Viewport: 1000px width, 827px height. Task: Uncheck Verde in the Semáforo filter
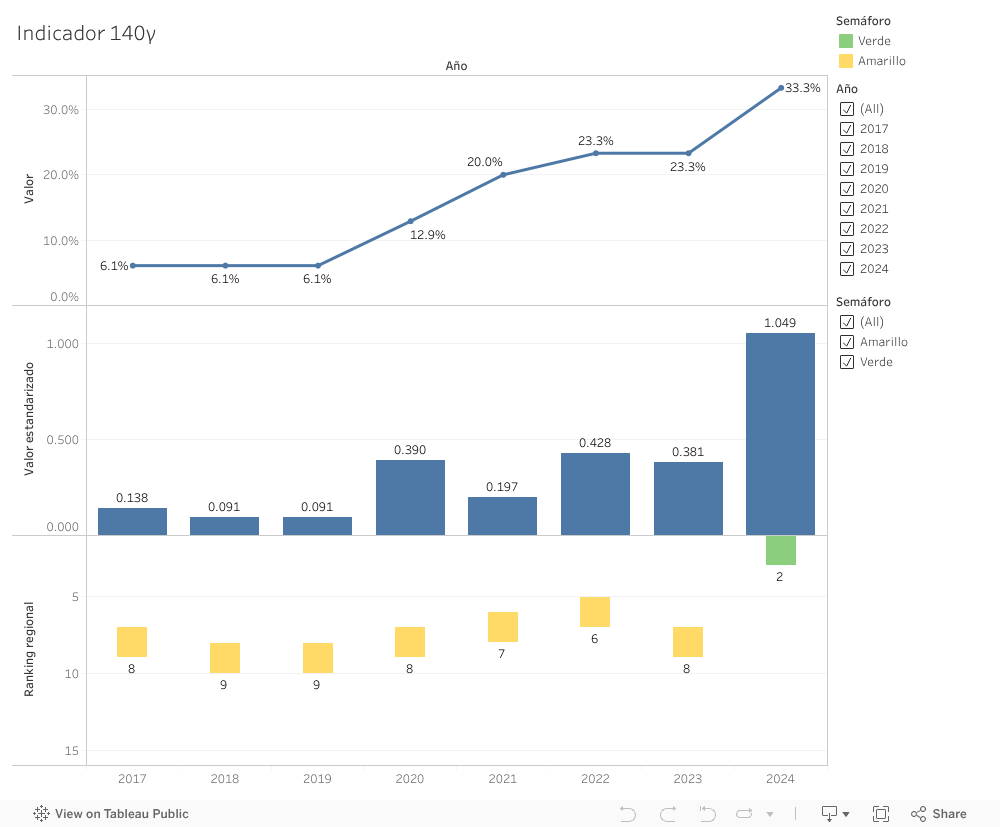845,361
